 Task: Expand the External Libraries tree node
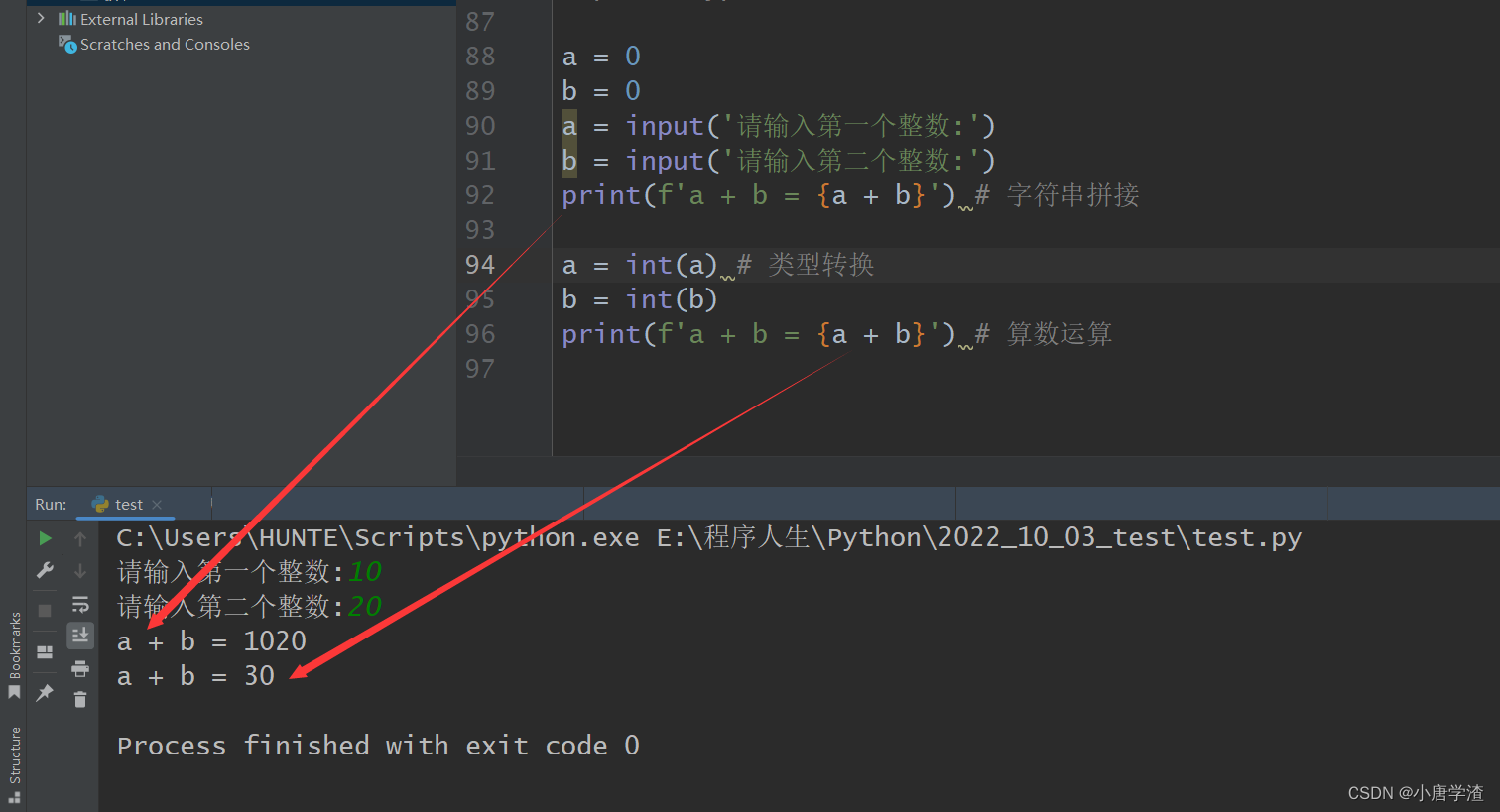click(41, 18)
